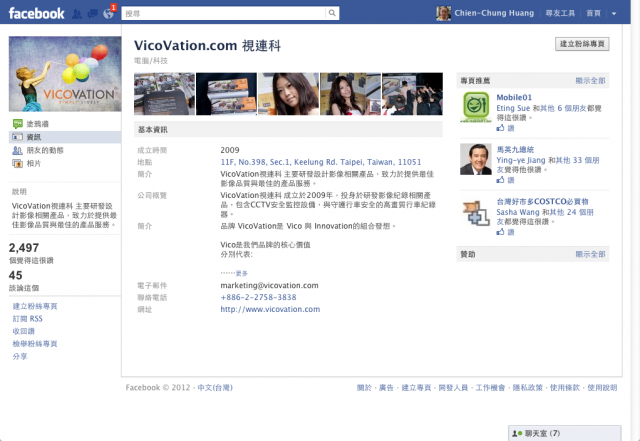The width and height of the screenshot is (640, 441).
Task: Open 尋友工具 in top bar
Action: click(560, 13)
